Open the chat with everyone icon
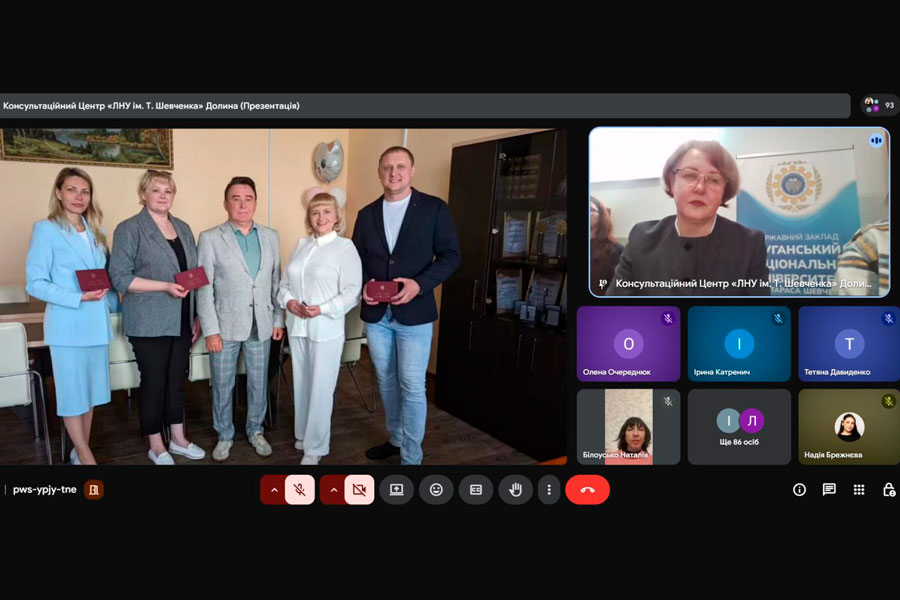The image size is (900, 600). click(x=829, y=490)
